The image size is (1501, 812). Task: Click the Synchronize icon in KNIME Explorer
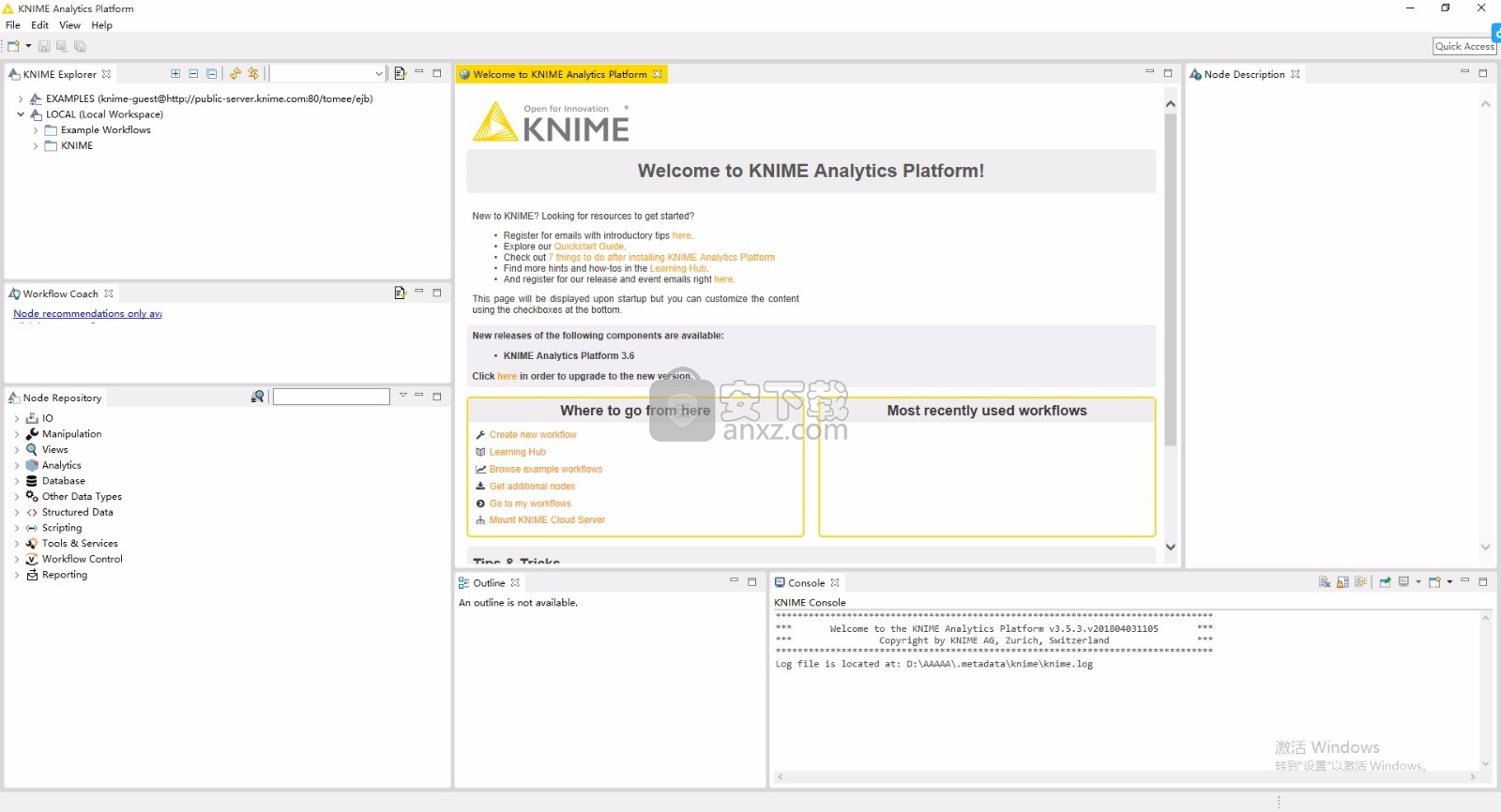[253, 73]
